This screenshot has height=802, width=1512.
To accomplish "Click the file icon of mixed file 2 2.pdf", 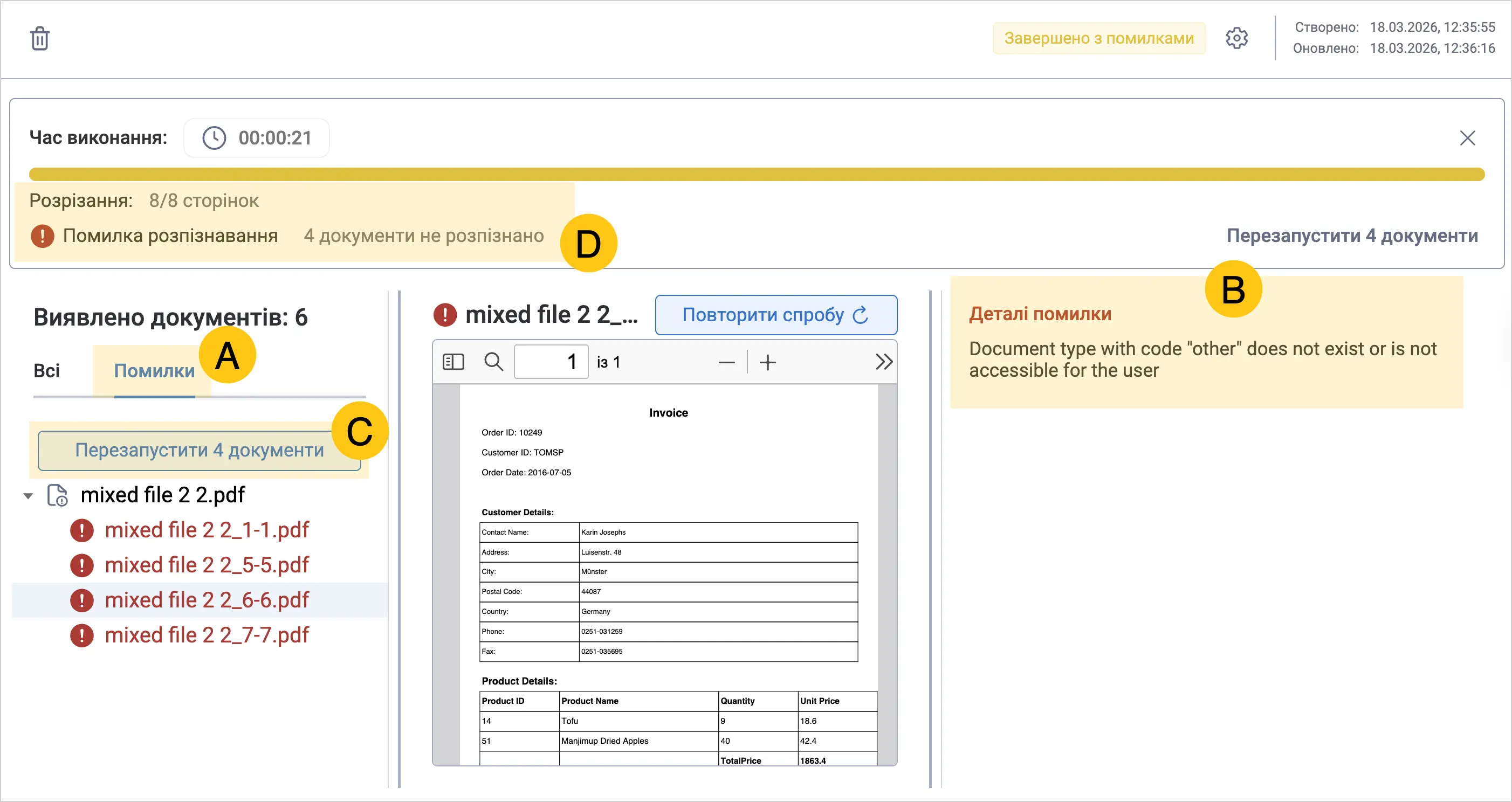I will [58, 495].
